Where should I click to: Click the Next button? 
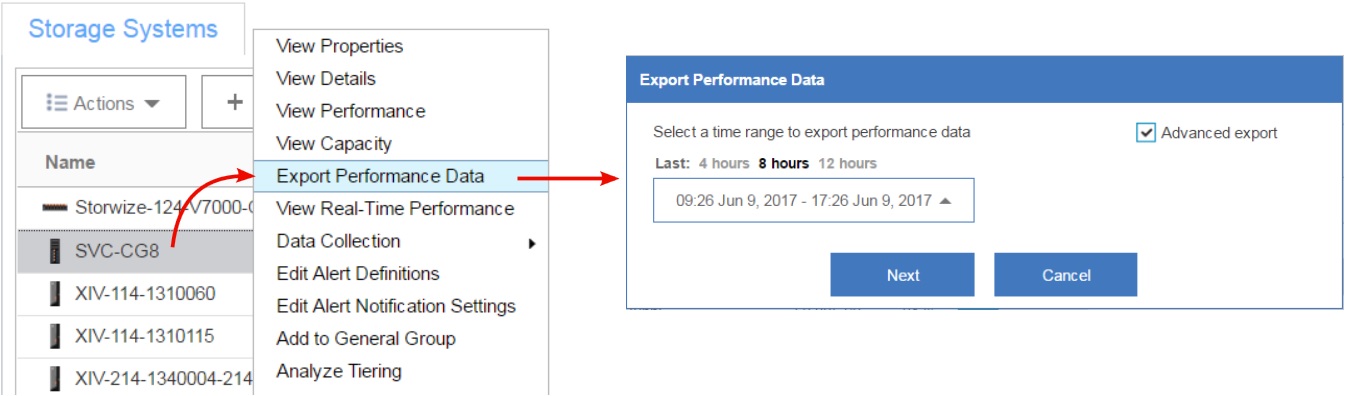point(902,275)
